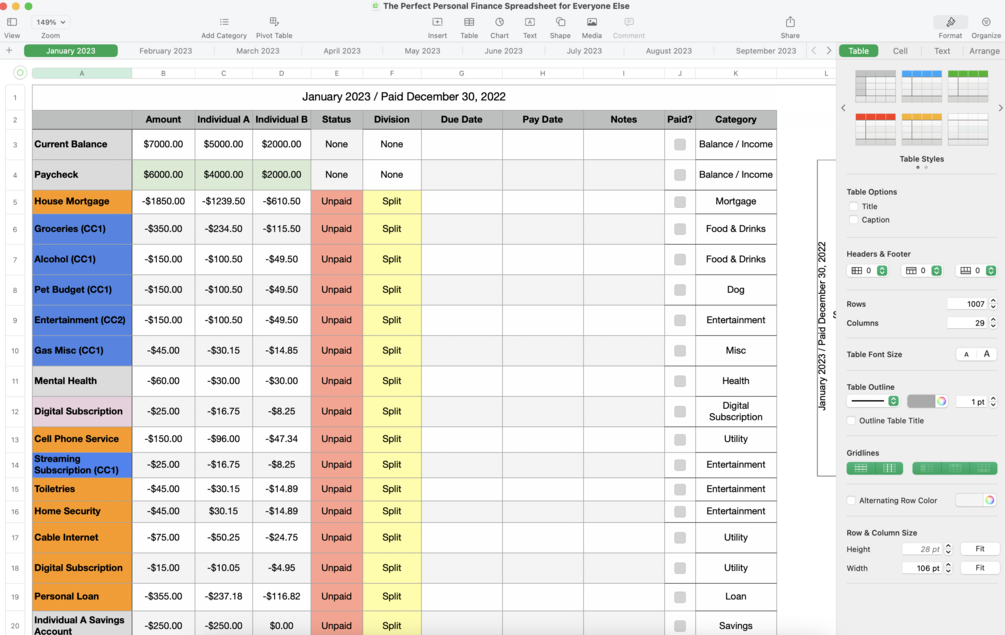The image size is (1005, 635).
Task: Enable Outline Table Title checkbox
Action: [x=851, y=421]
